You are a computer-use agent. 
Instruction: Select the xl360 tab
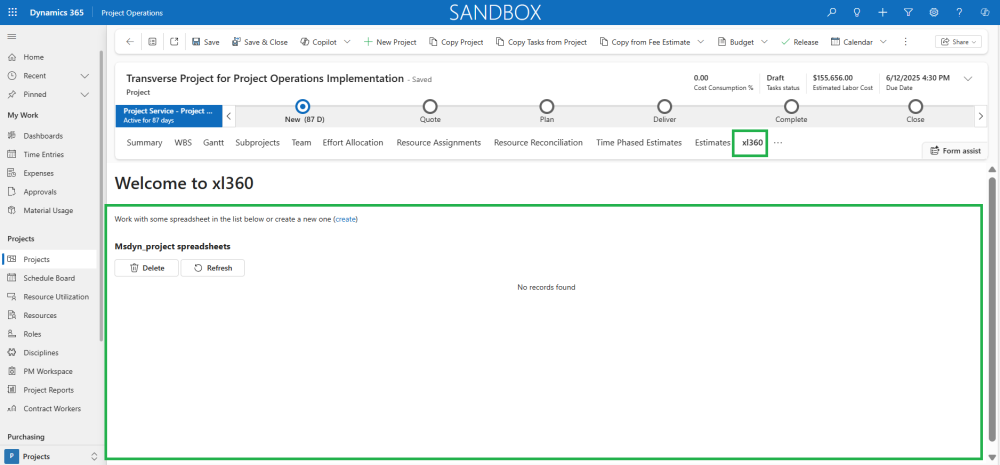click(x=752, y=143)
